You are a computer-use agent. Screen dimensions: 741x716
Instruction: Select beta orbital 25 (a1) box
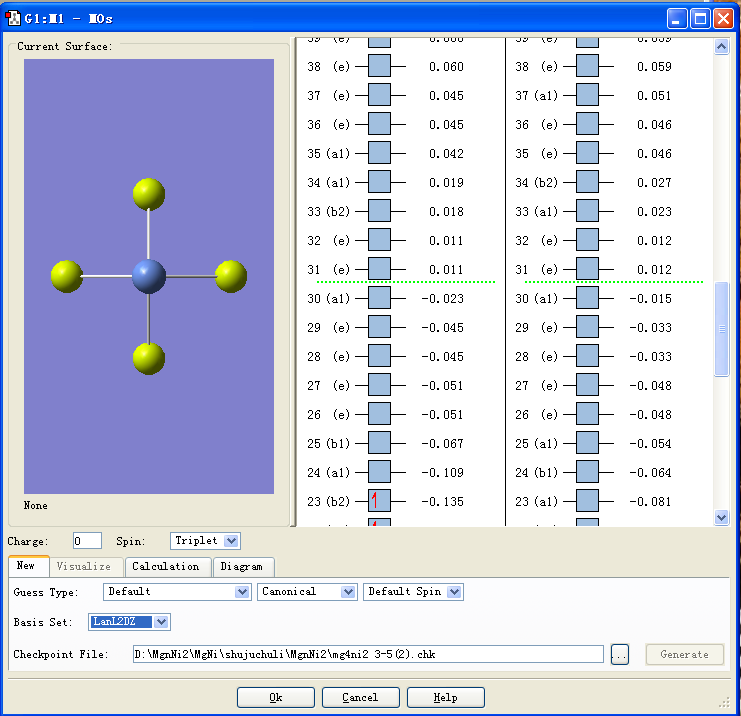coord(587,443)
